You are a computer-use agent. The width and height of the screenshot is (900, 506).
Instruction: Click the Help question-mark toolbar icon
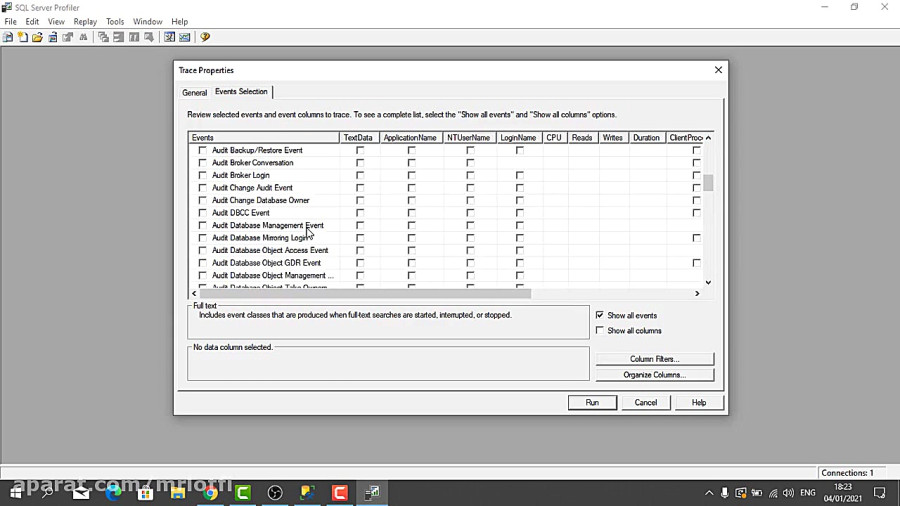coord(205,37)
